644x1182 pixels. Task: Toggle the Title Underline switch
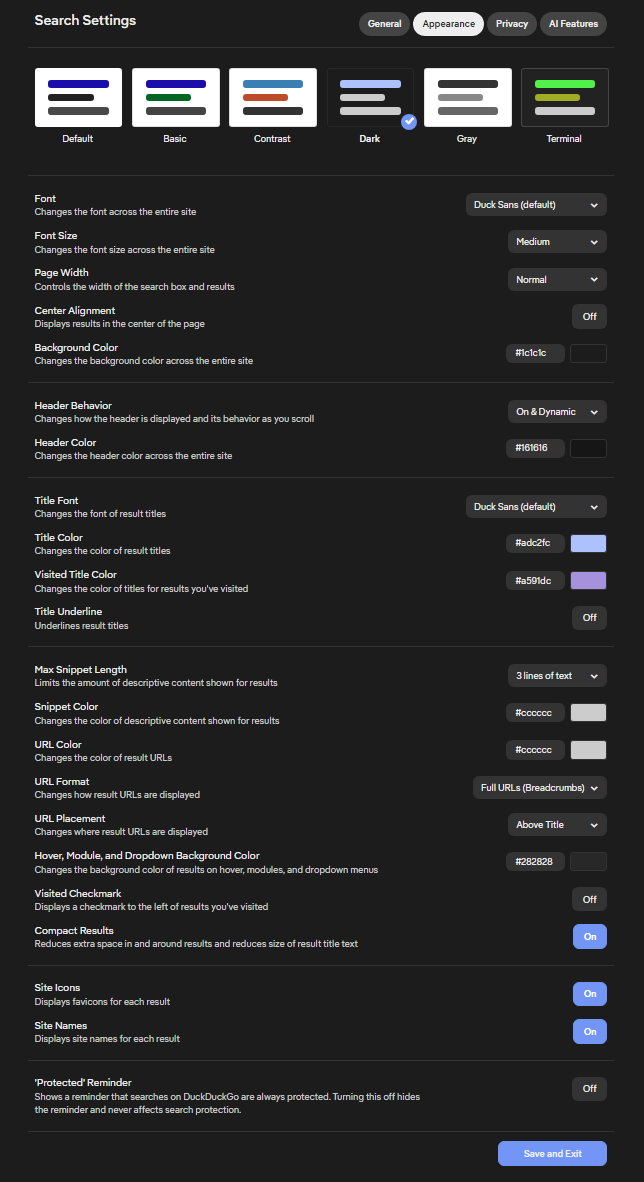click(589, 617)
